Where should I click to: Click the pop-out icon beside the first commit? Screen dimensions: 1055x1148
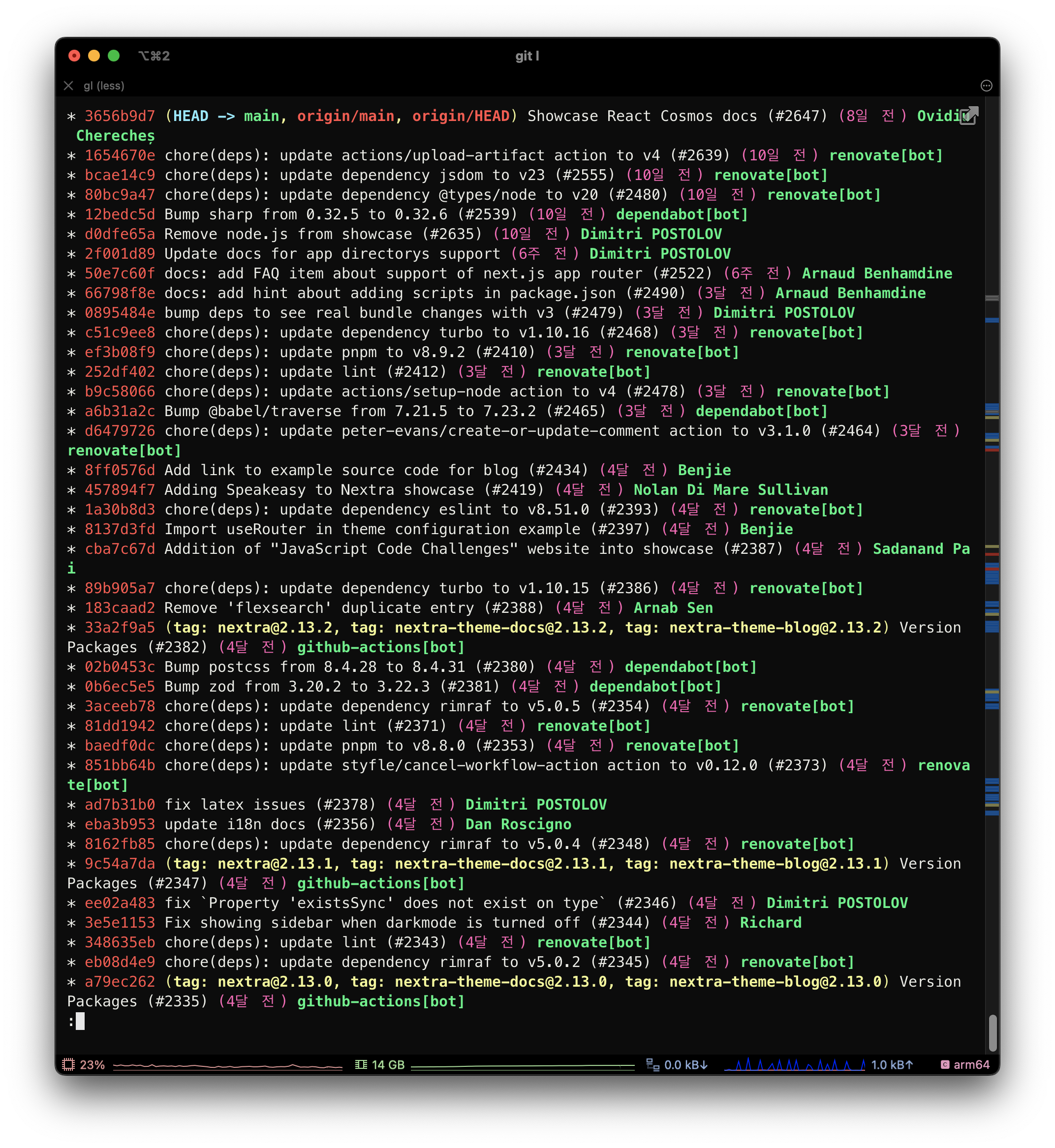click(969, 116)
